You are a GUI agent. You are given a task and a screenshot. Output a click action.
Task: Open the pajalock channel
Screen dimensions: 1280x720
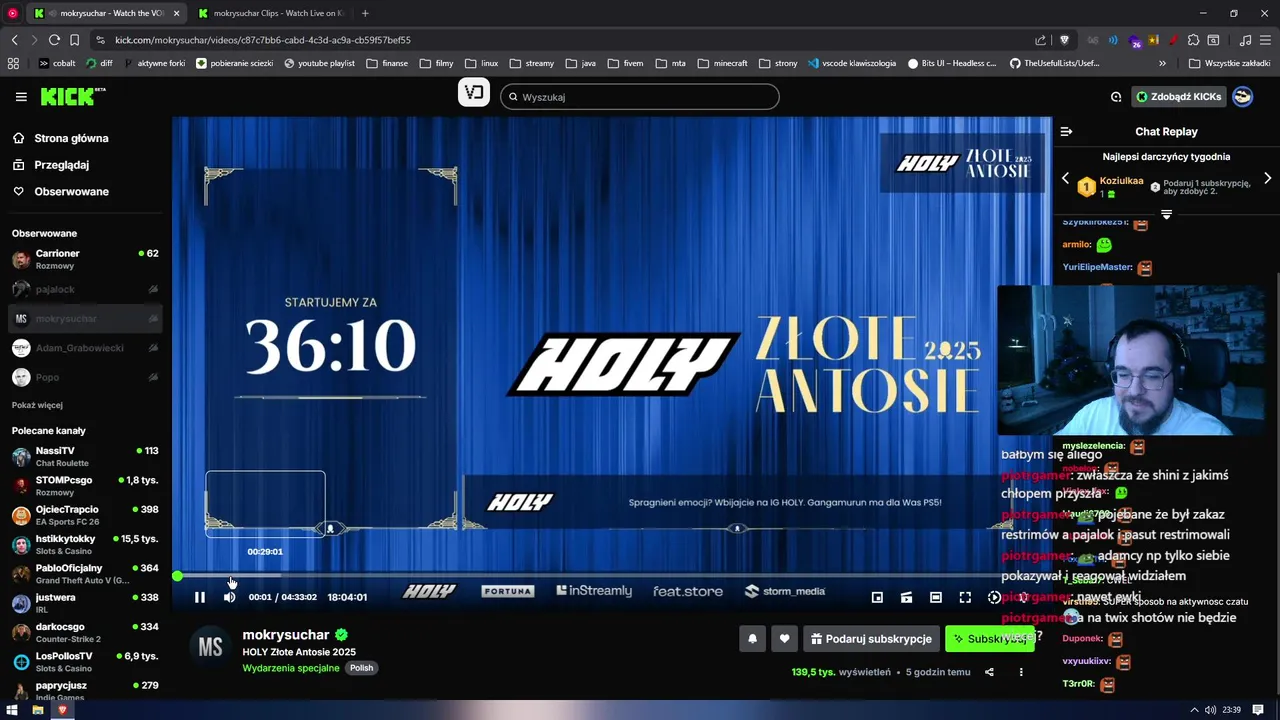(85, 289)
